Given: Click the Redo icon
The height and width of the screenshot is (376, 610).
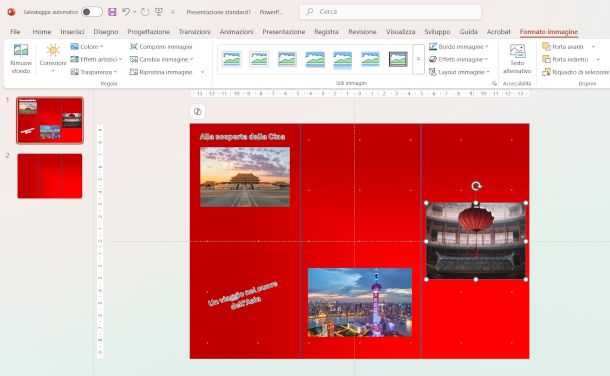Looking at the screenshot, I should [x=145, y=12].
